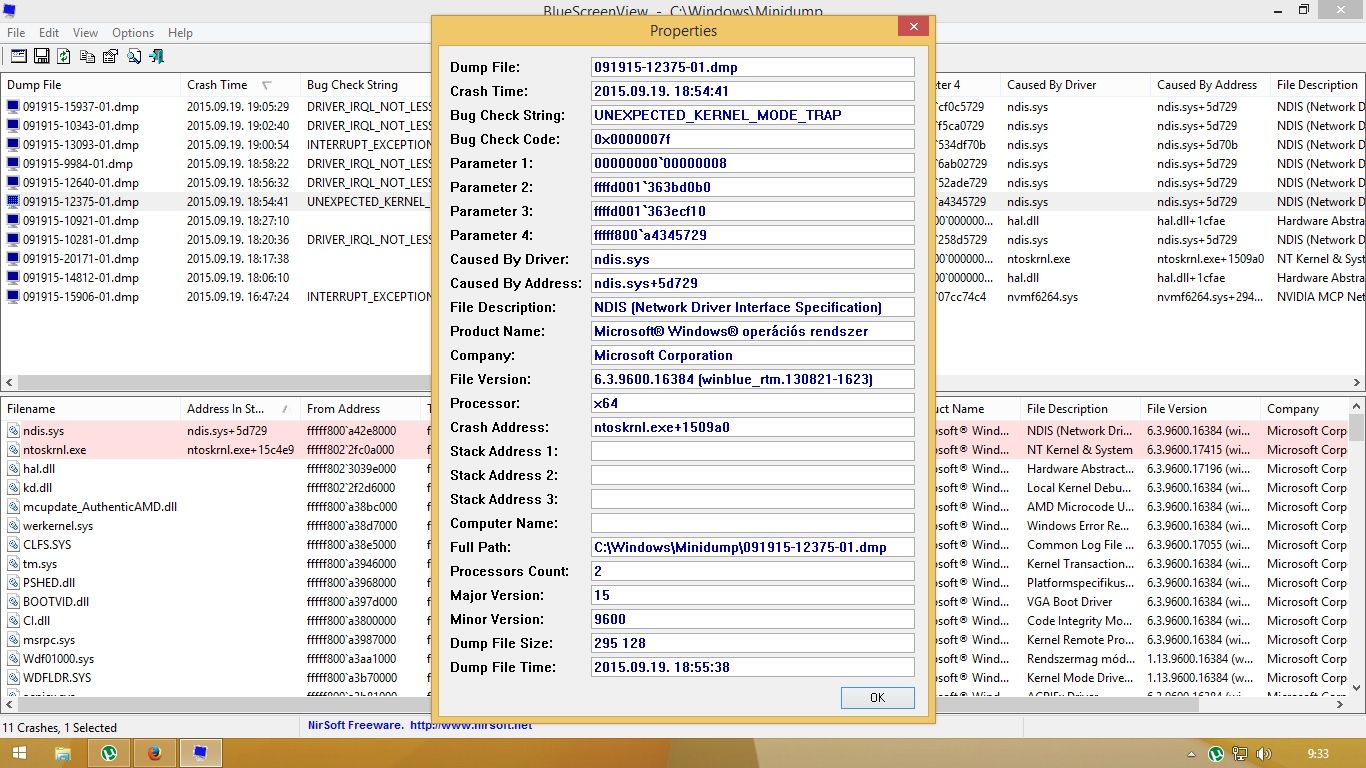Click the Crash Address value field
Image resolution: width=1366 pixels, height=768 pixels.
[753, 427]
